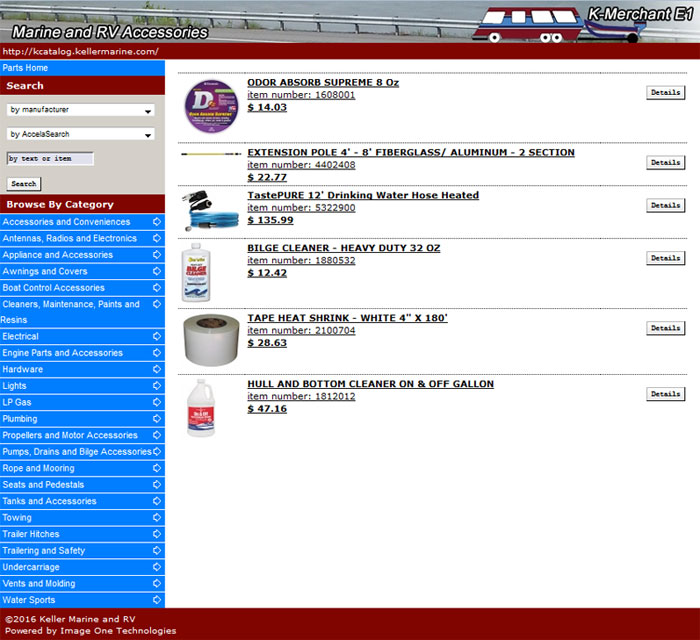
Task: Click the arrow icon beside Tanks and Accessories
Action: pos(157,501)
